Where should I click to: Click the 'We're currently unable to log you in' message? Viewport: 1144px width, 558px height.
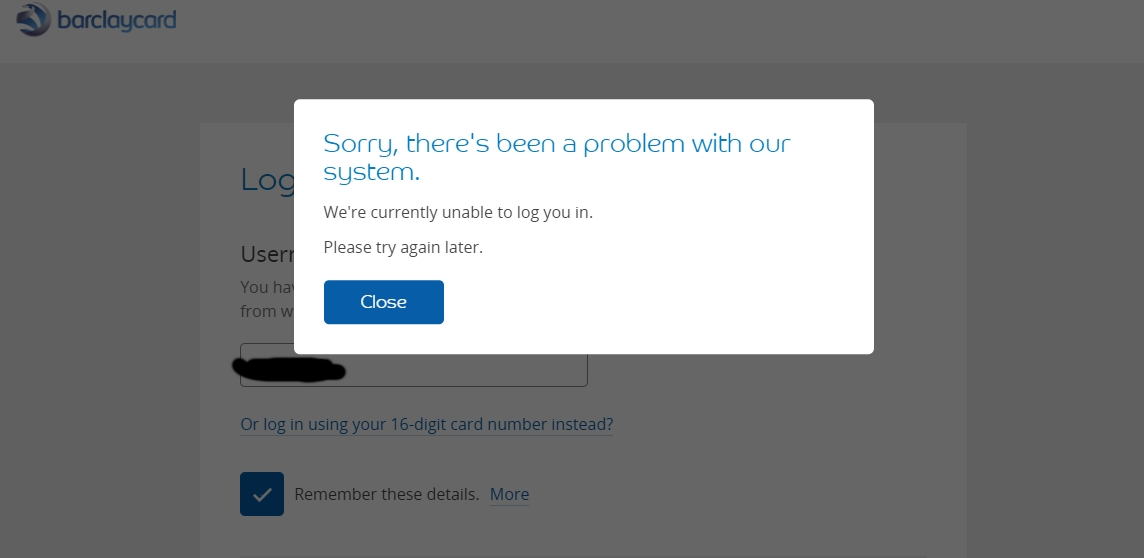pos(458,212)
